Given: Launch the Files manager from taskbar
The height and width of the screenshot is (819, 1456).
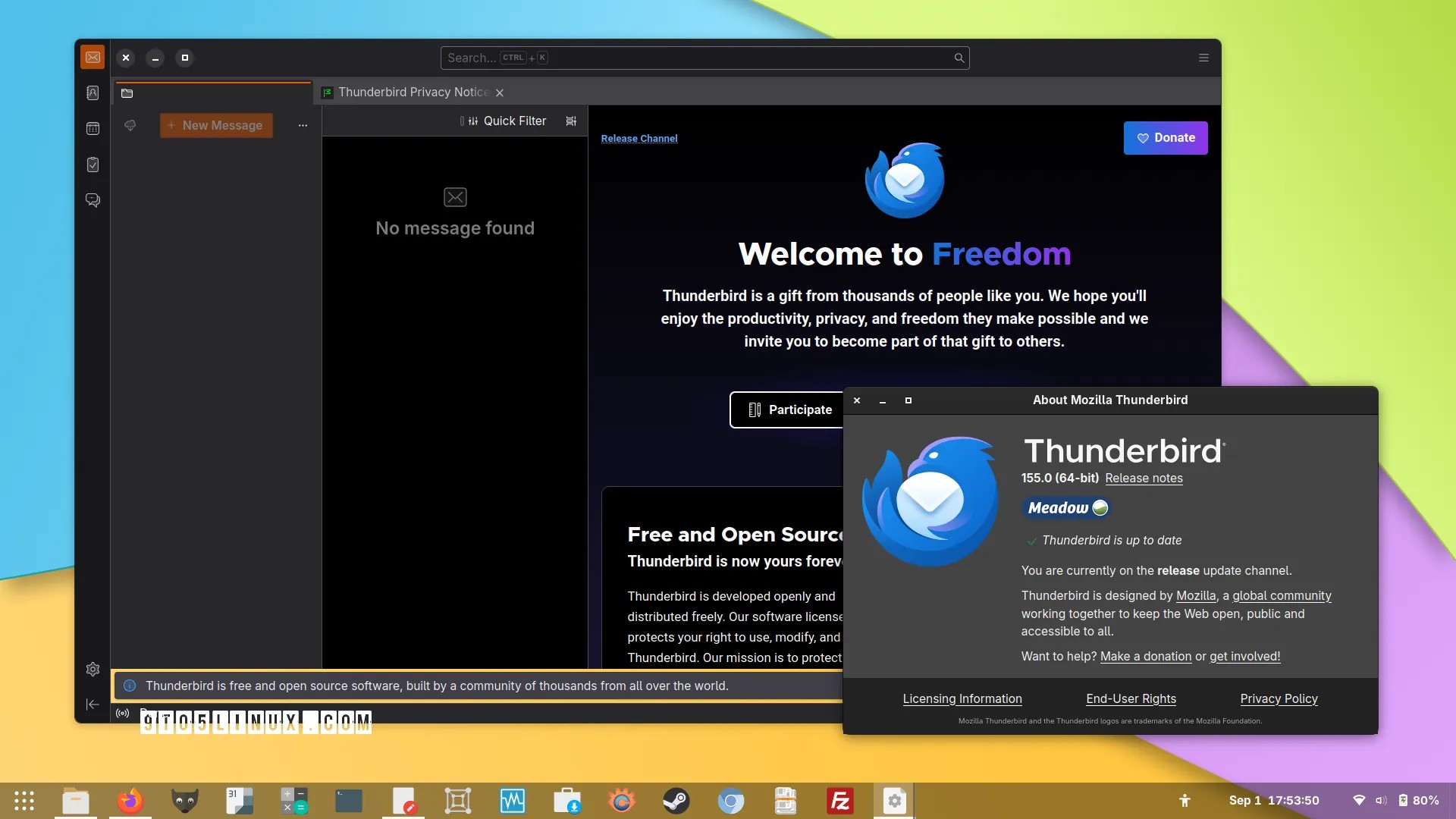Looking at the screenshot, I should 76,801.
